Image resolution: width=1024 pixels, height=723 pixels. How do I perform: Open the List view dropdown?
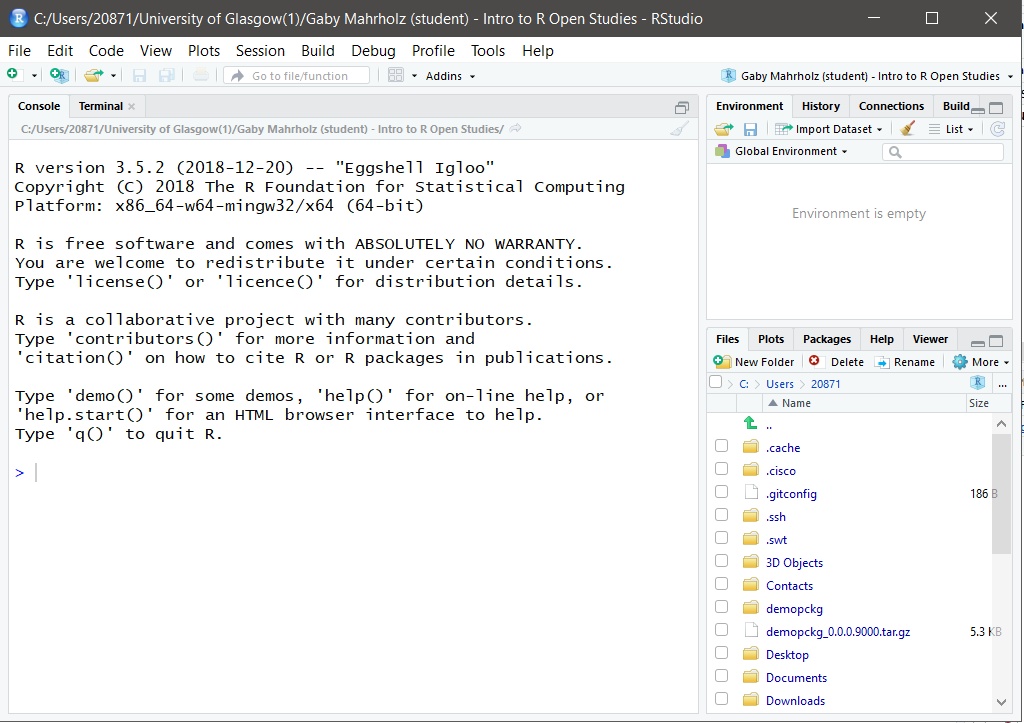pyautogui.click(x=951, y=129)
